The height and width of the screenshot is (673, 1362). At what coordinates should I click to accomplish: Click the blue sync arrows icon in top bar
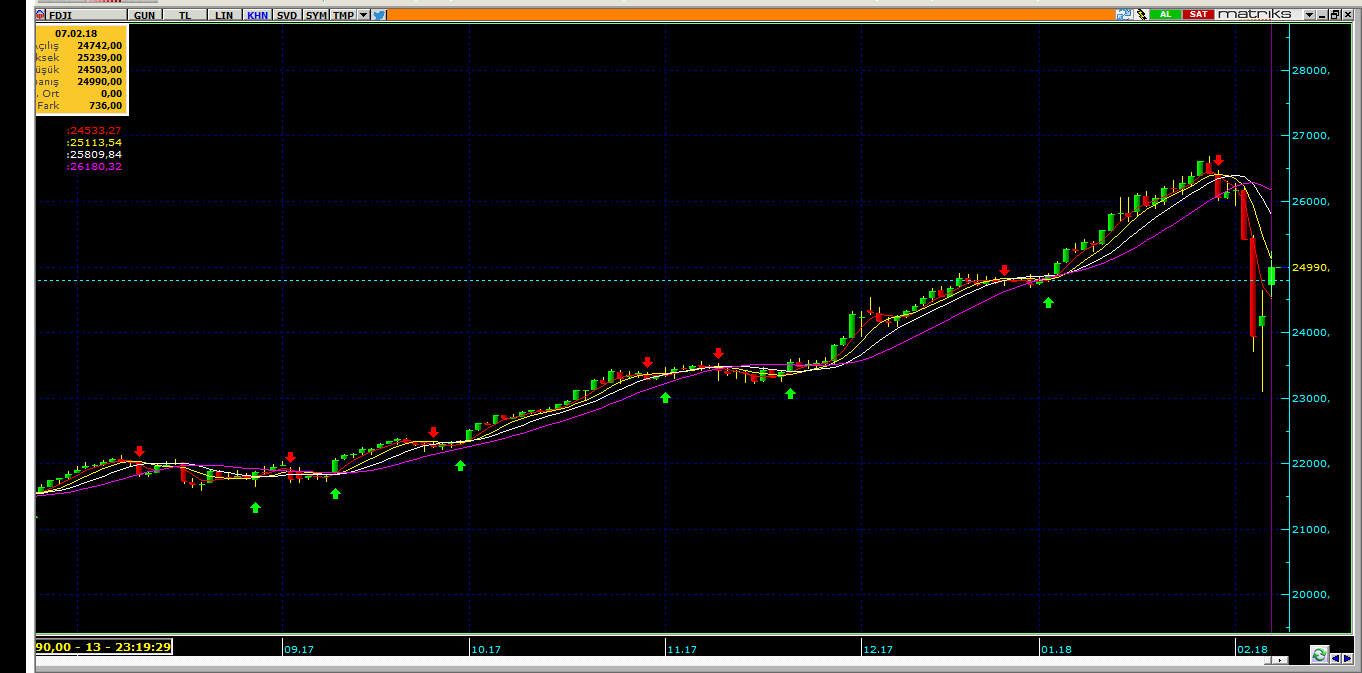click(1124, 15)
